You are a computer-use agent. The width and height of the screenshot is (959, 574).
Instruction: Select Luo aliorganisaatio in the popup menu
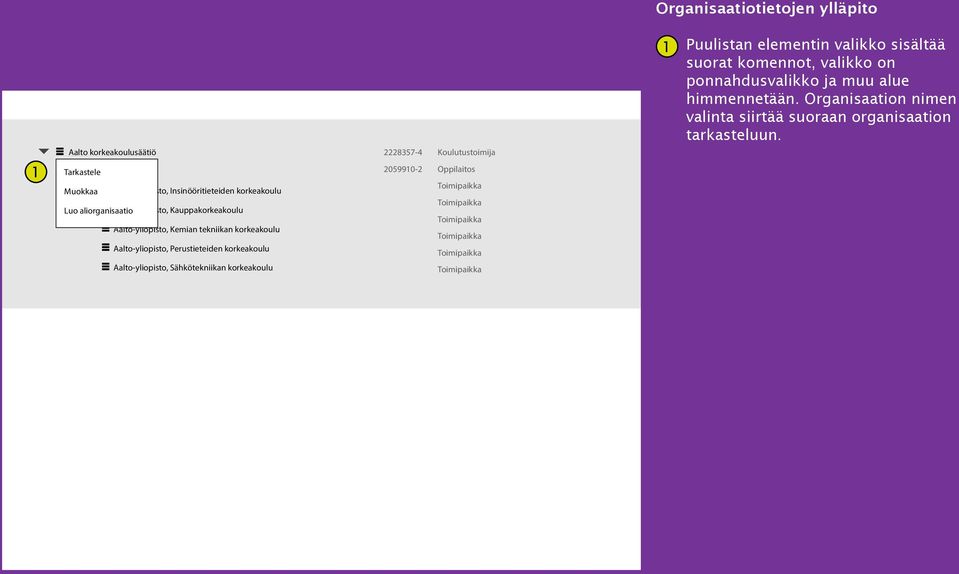pos(98,211)
